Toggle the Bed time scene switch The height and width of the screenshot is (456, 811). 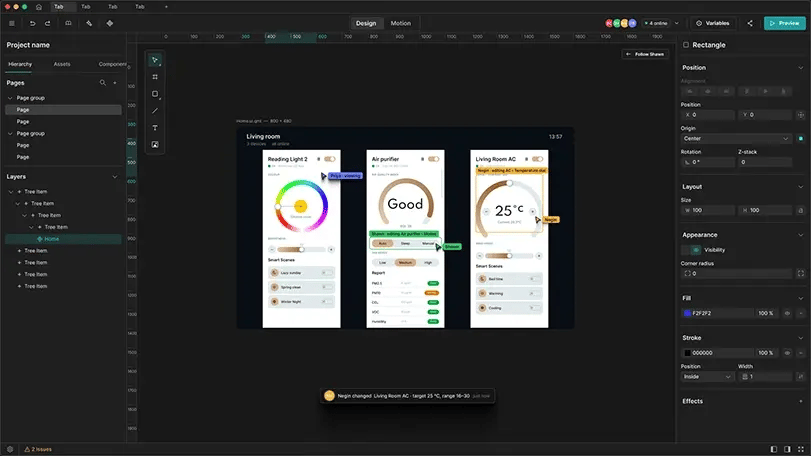coord(534,279)
